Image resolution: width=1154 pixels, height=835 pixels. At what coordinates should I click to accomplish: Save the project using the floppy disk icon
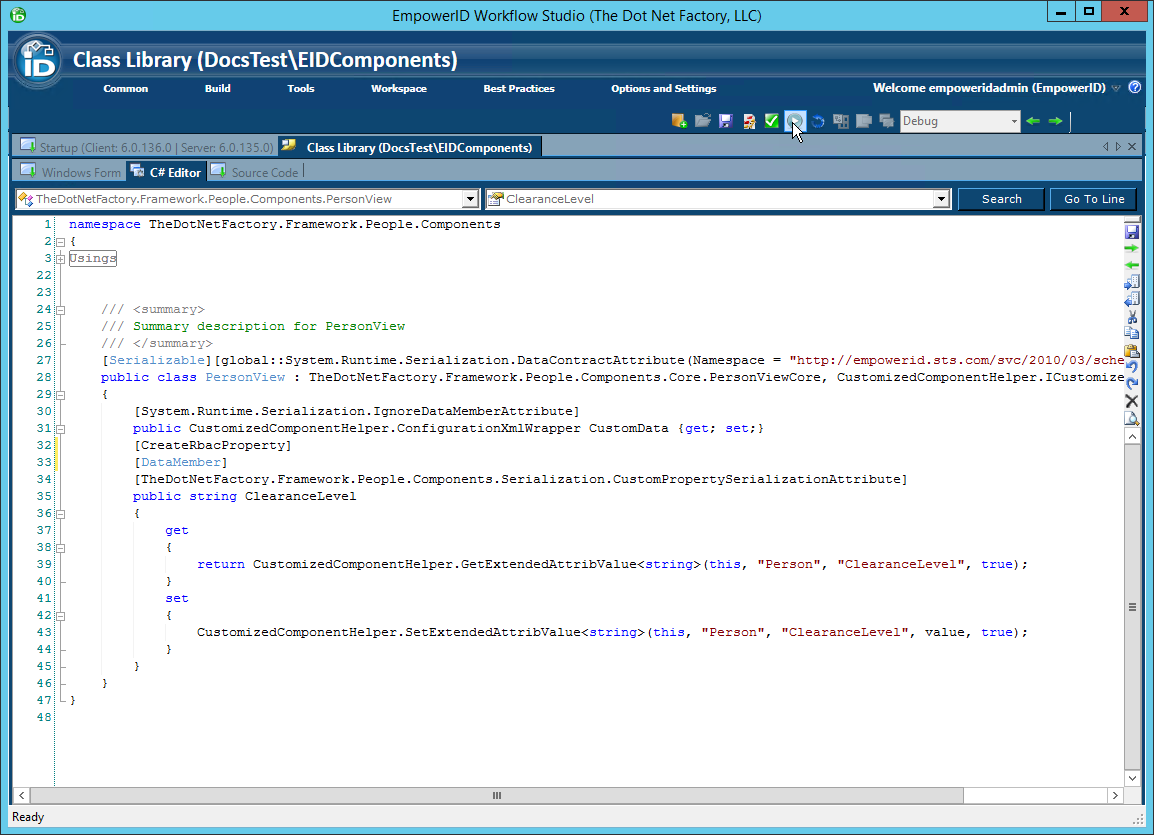pyautogui.click(x=725, y=120)
